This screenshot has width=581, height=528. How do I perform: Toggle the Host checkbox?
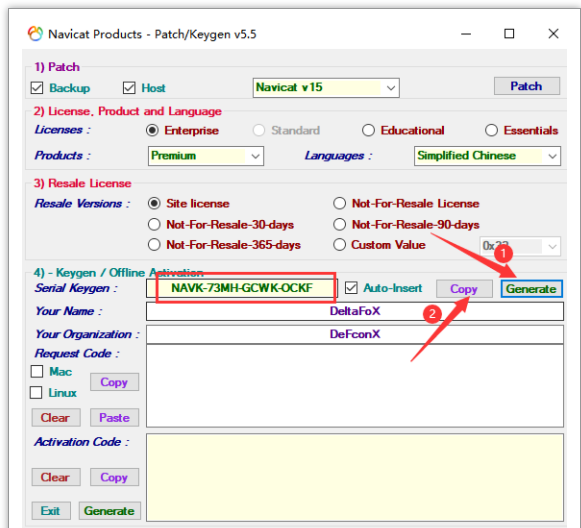tap(129, 88)
